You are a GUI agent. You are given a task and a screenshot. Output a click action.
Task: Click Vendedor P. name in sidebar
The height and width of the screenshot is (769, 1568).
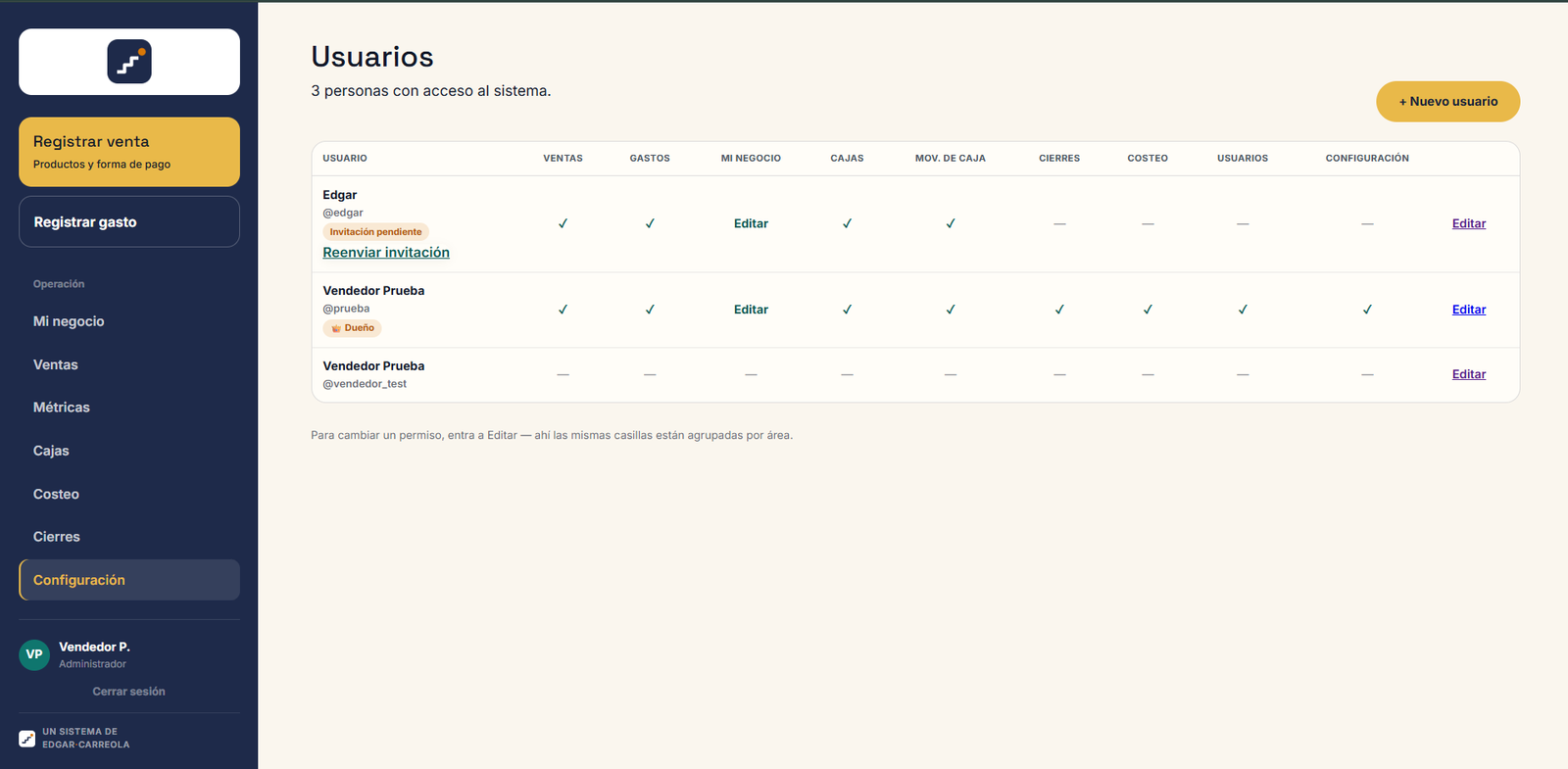[x=94, y=647]
